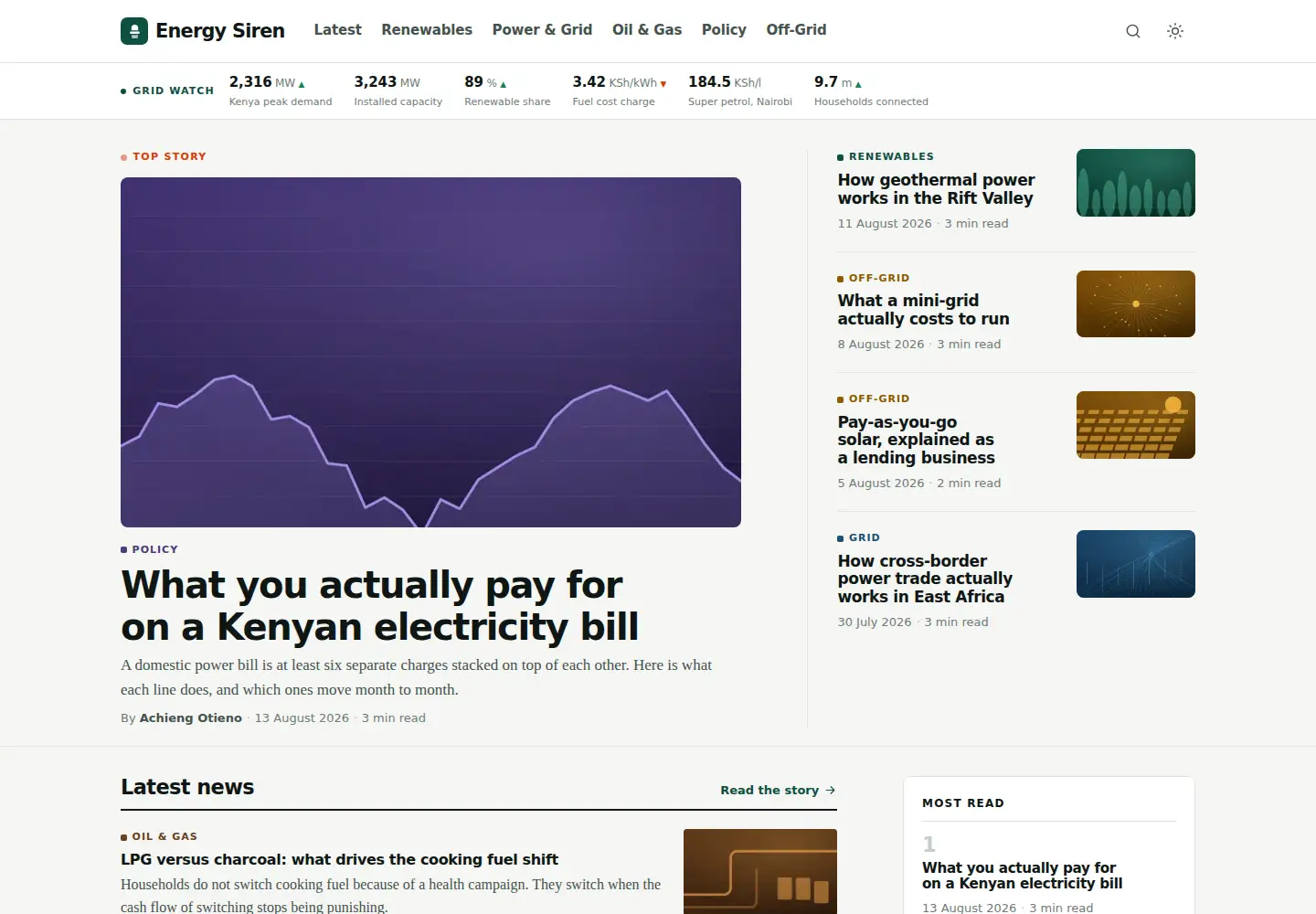1316x914 pixels.
Task: Read How geothermal power works article
Action: pos(937,189)
